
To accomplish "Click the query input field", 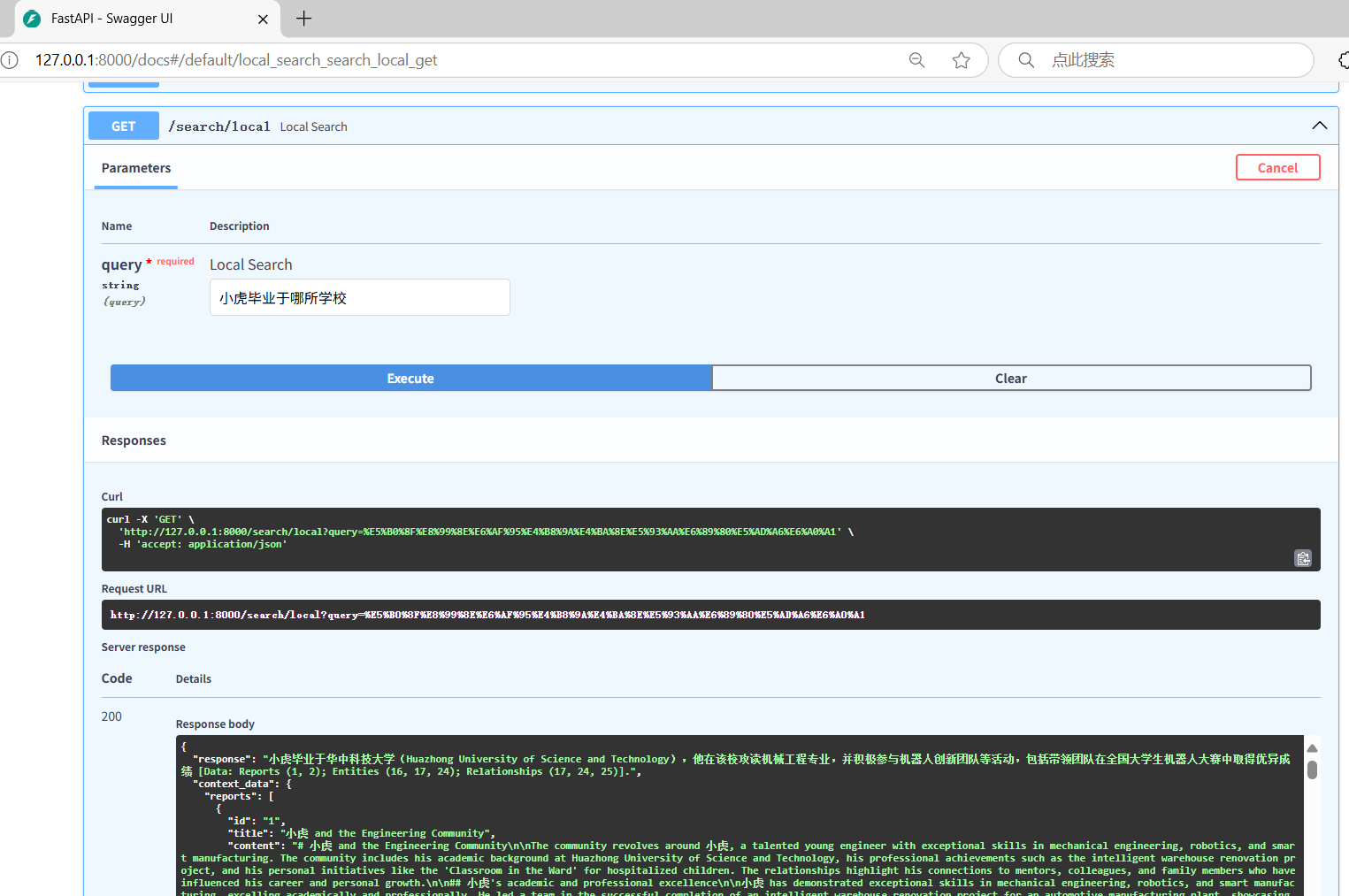I will pyautogui.click(x=359, y=296).
